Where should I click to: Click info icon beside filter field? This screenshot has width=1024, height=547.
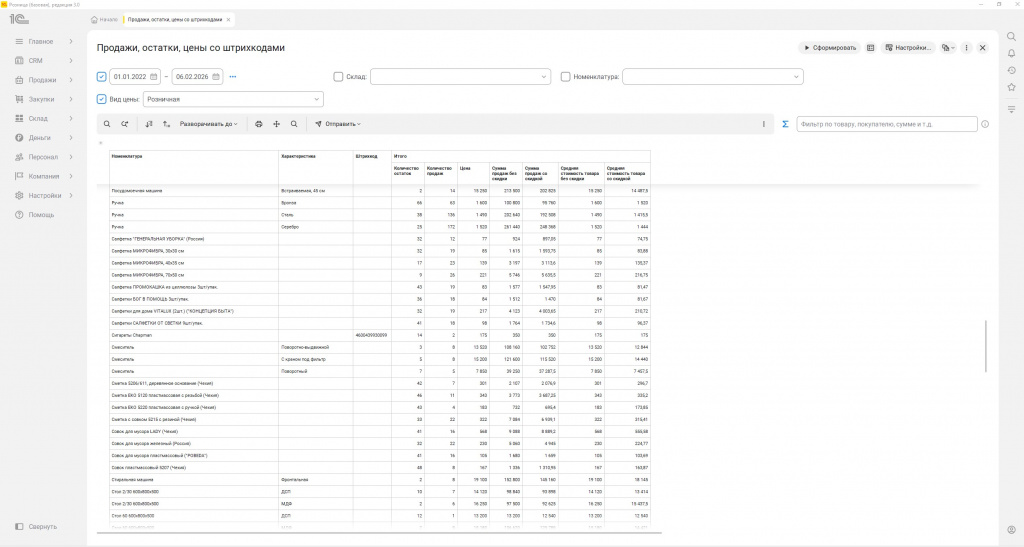point(985,124)
